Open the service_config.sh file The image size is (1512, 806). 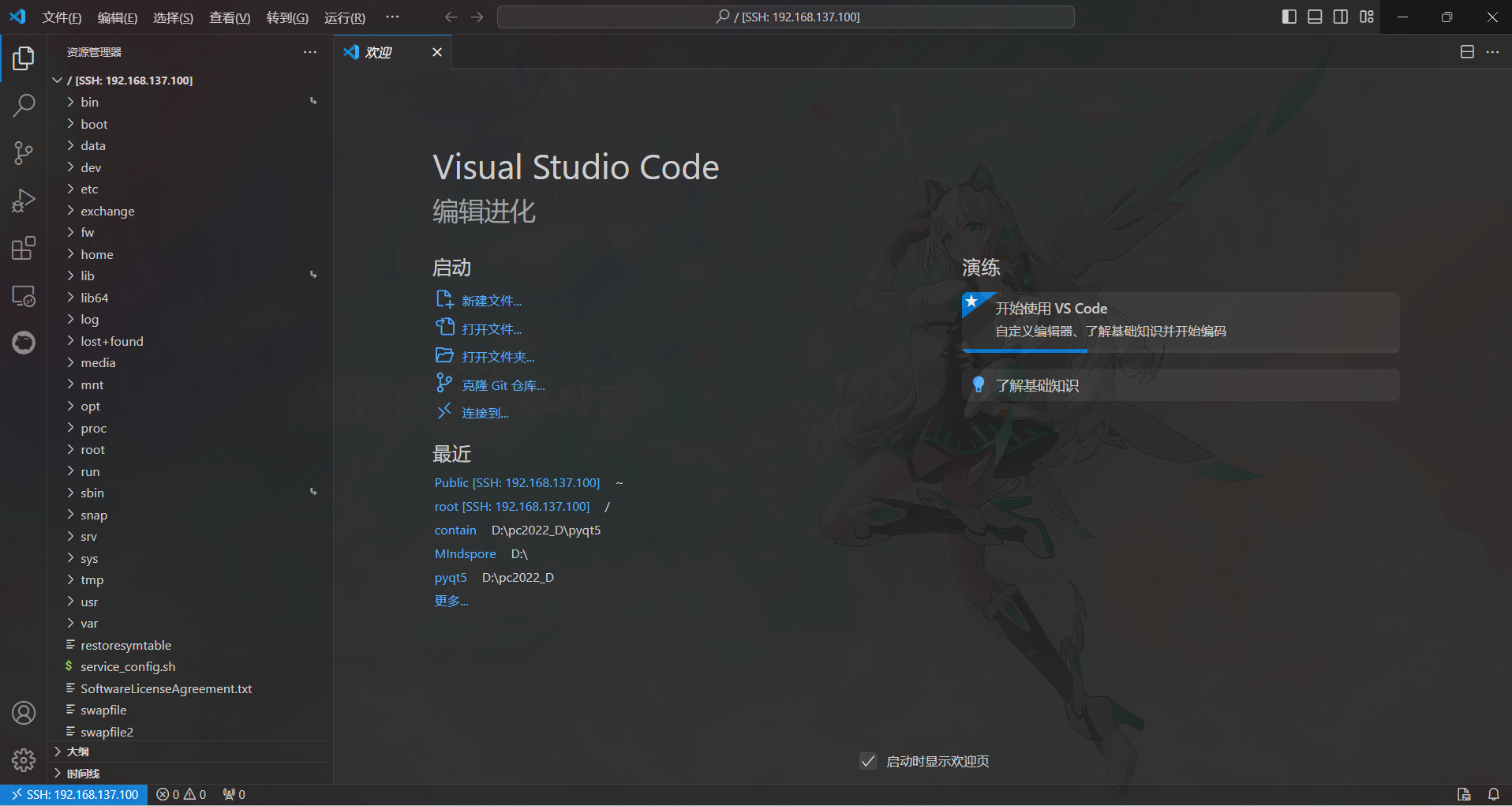tap(191, 666)
